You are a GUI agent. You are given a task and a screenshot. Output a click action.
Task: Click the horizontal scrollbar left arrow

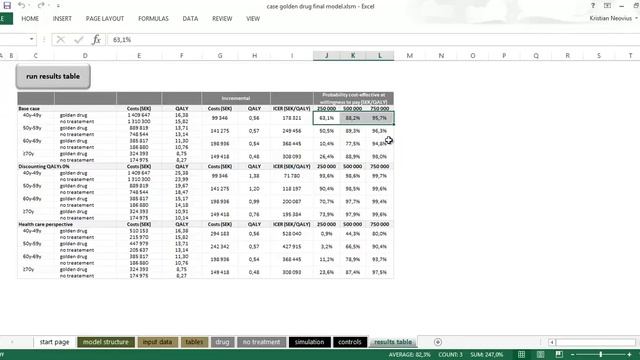click(551, 342)
